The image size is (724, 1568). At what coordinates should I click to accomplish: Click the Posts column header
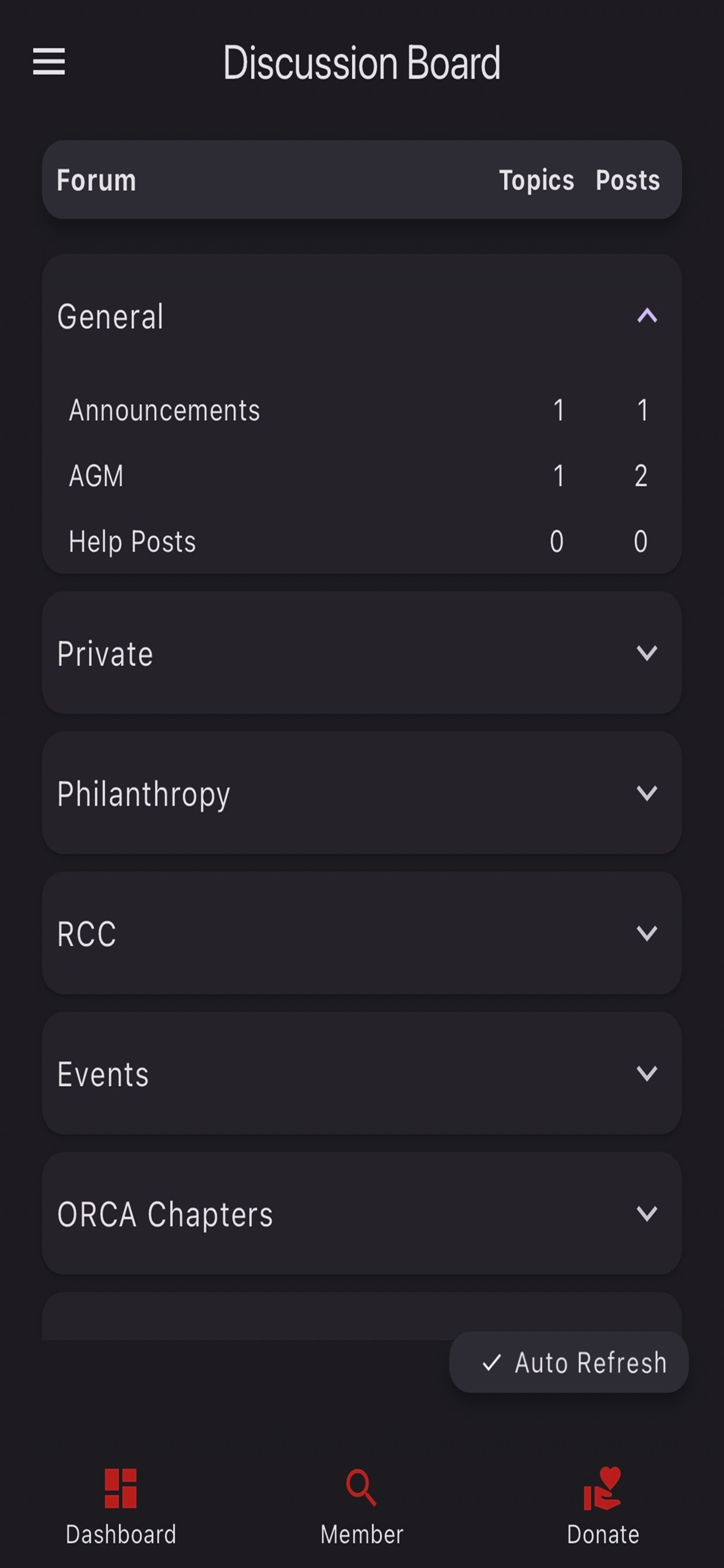[627, 180]
